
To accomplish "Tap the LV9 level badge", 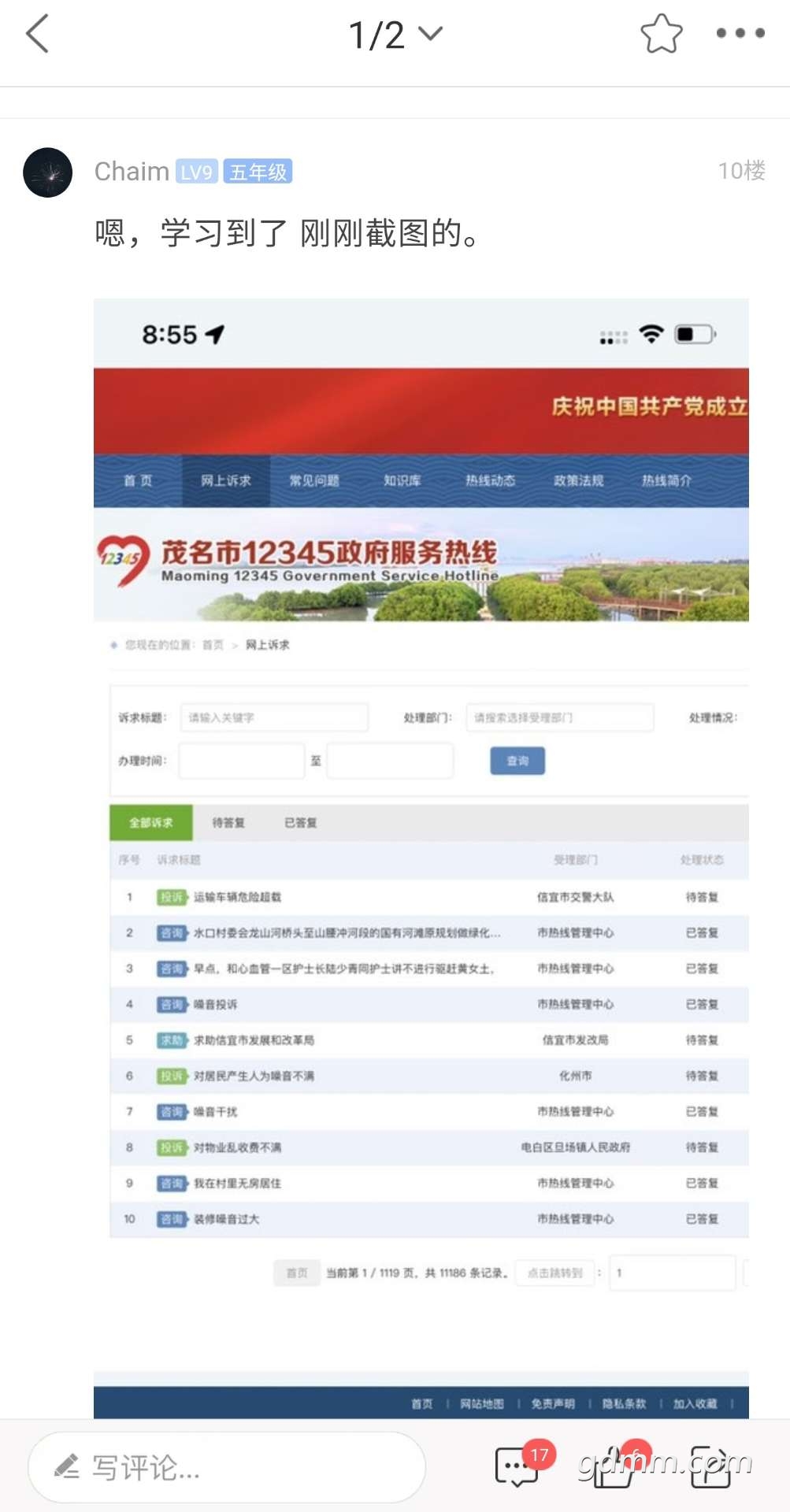I will coord(196,172).
